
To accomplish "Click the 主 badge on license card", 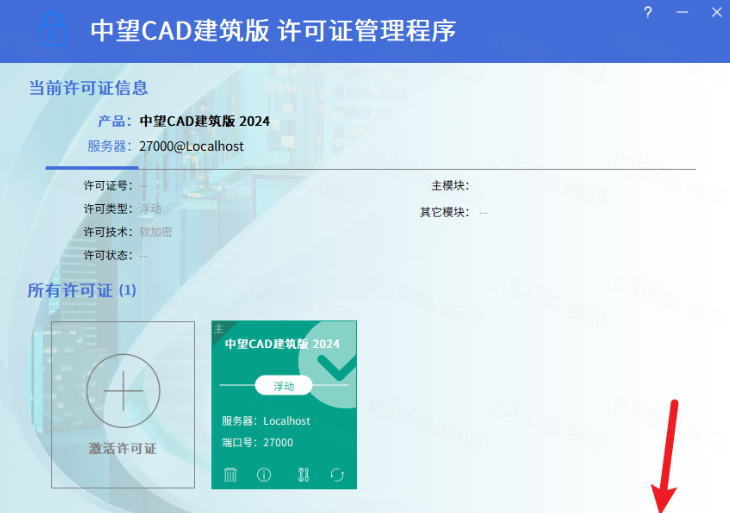I will 219,328.
